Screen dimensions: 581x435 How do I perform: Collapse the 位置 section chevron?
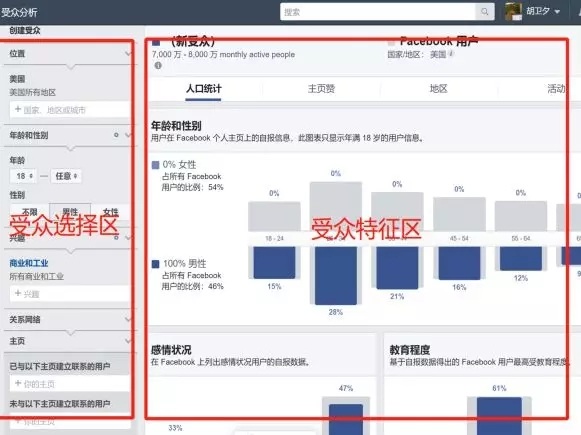pyautogui.click(x=128, y=53)
